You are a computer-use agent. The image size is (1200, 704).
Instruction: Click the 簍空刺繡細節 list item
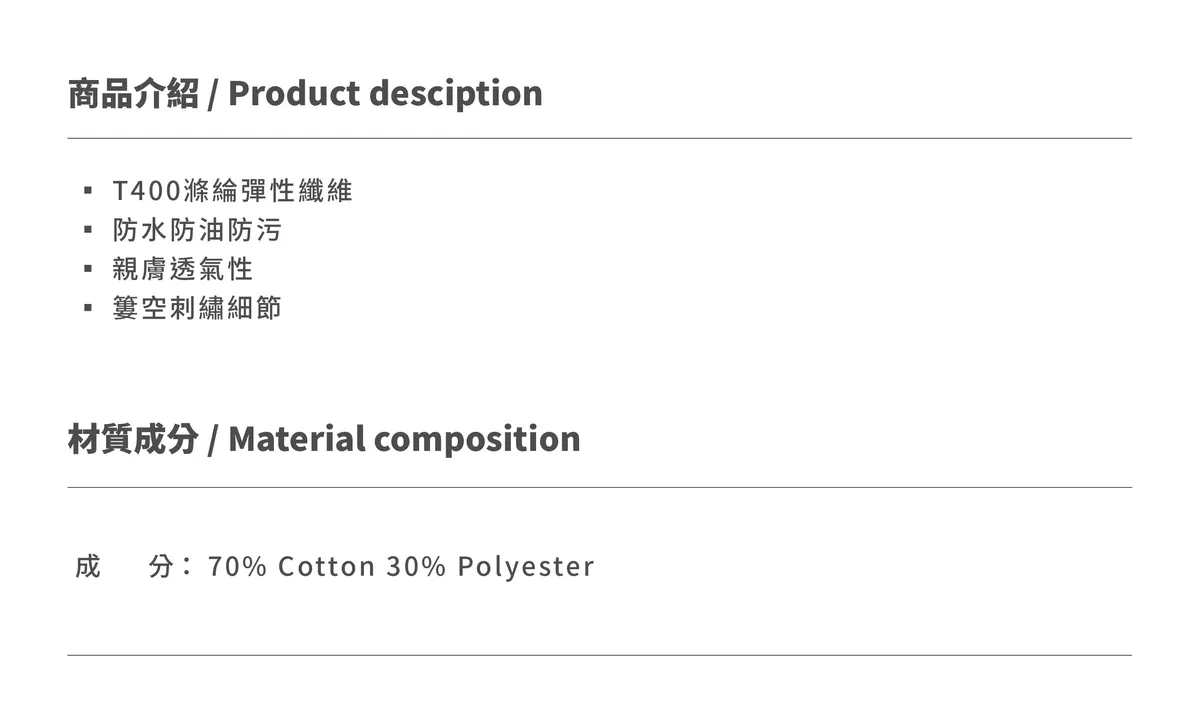[197, 307]
